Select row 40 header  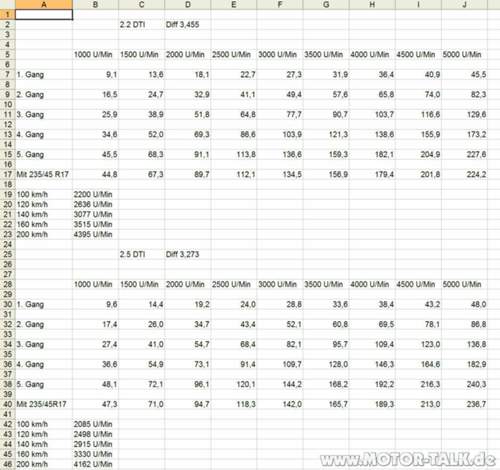pos(7,404)
